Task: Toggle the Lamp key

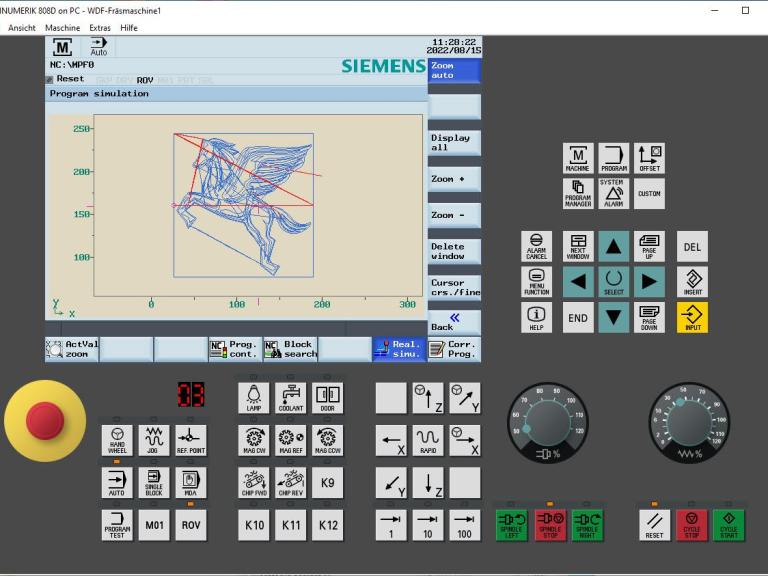Action: 254,398
